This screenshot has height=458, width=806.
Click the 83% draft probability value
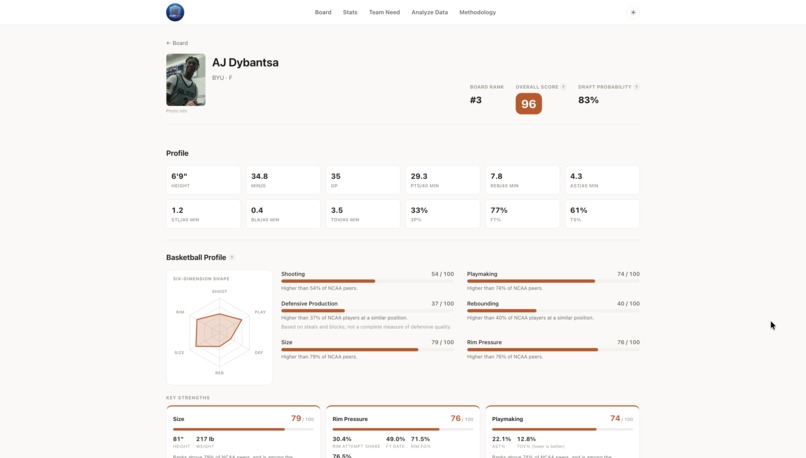(x=588, y=100)
